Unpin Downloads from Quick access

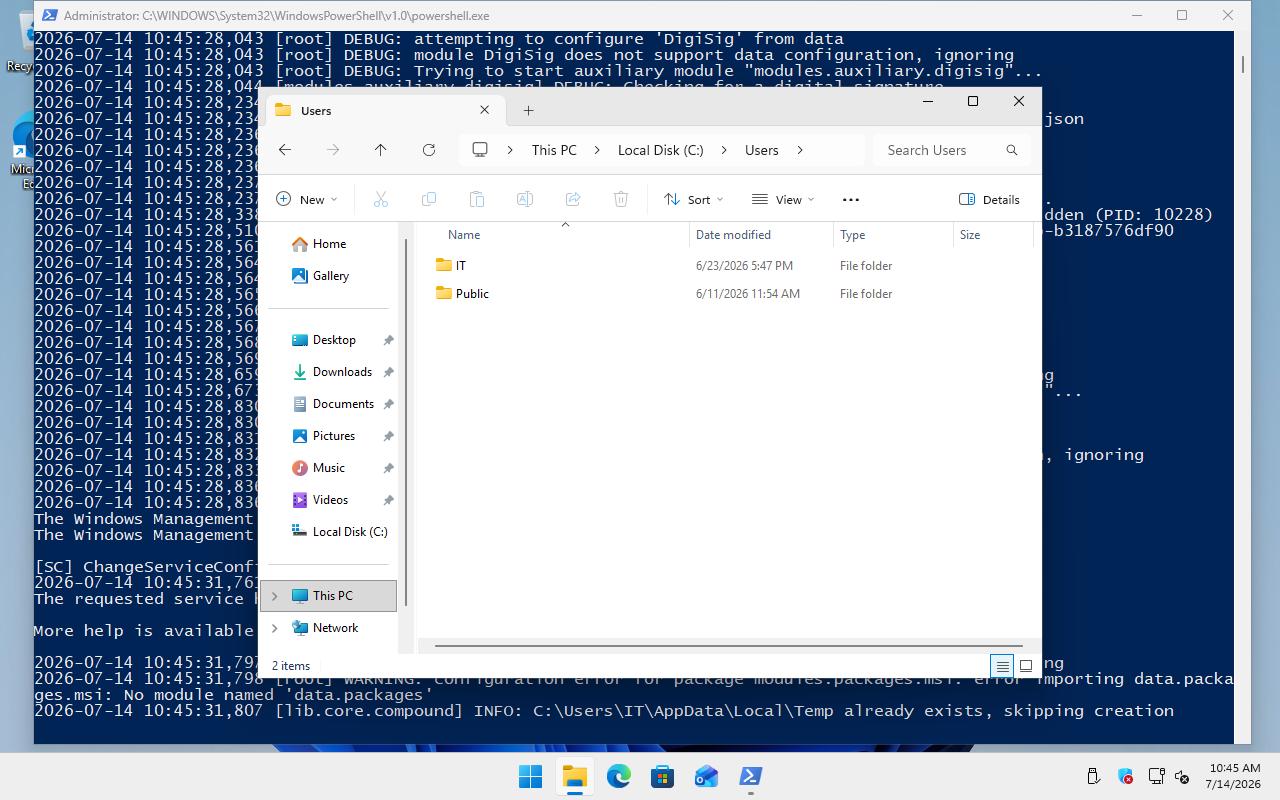tap(388, 372)
